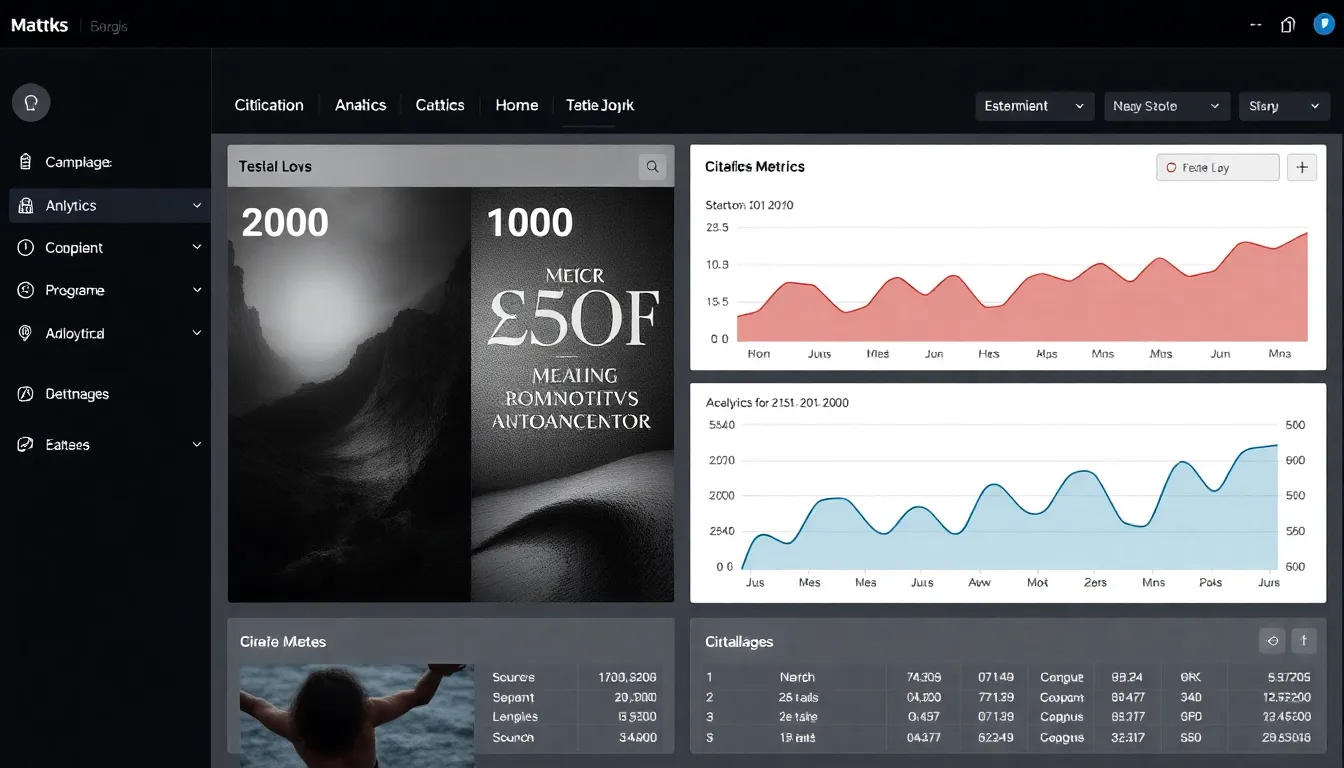Click the Acalyics for chart label
The height and width of the screenshot is (768, 1344).
click(x=777, y=403)
